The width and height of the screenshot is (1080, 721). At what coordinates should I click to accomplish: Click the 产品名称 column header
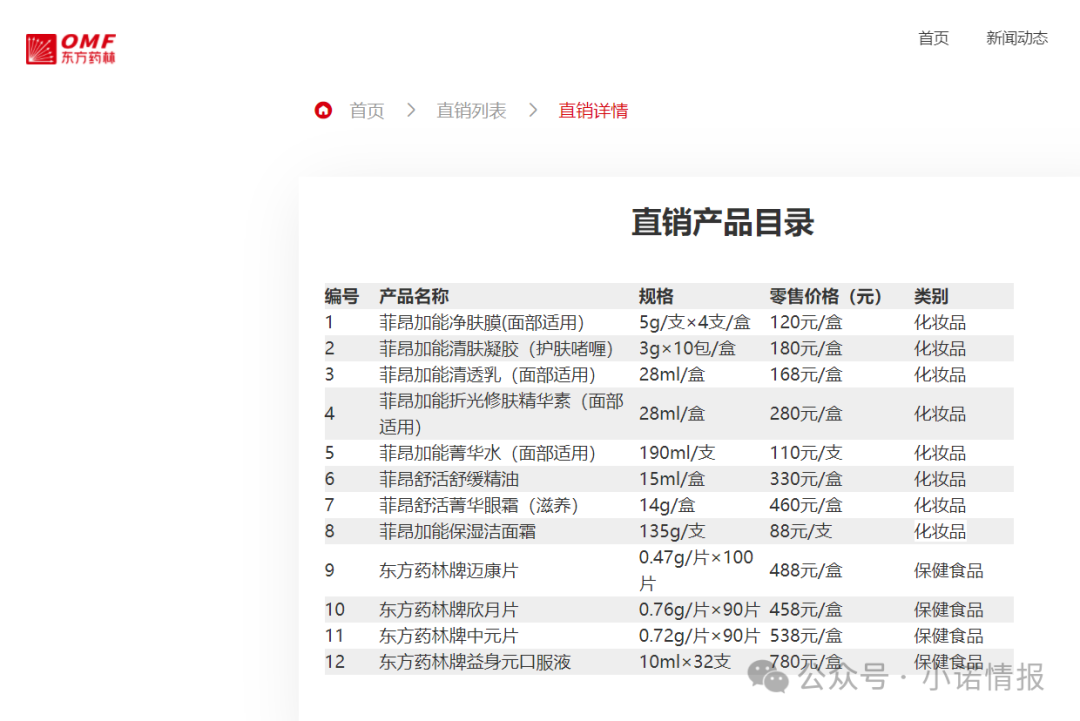coord(414,296)
